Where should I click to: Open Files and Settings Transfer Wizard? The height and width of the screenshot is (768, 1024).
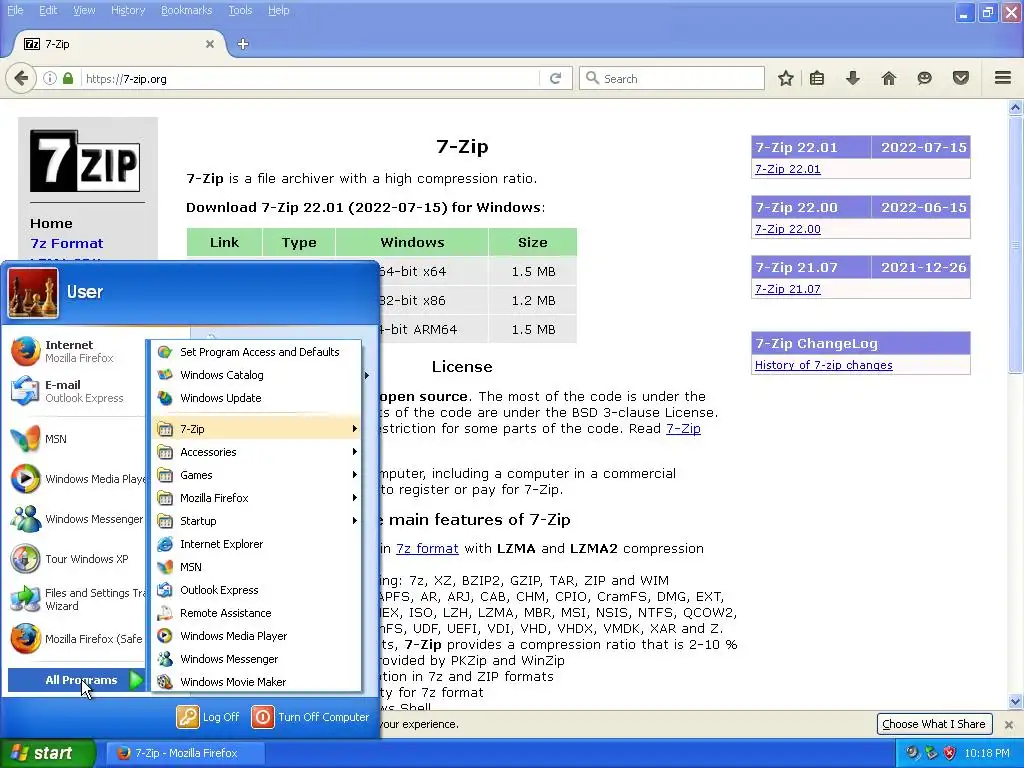coord(75,599)
